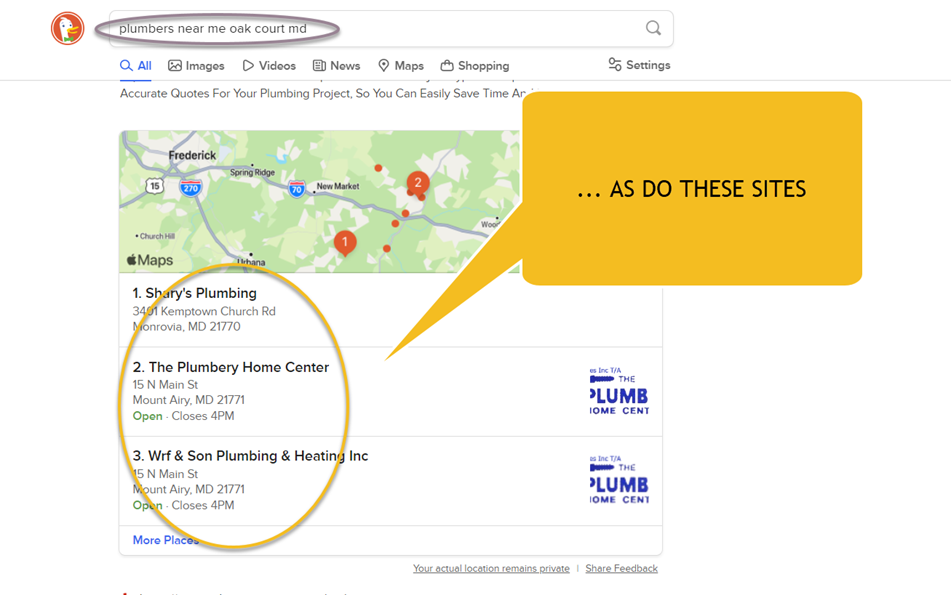Open the Videos tab
The height and width of the screenshot is (595, 951).
click(x=269, y=66)
